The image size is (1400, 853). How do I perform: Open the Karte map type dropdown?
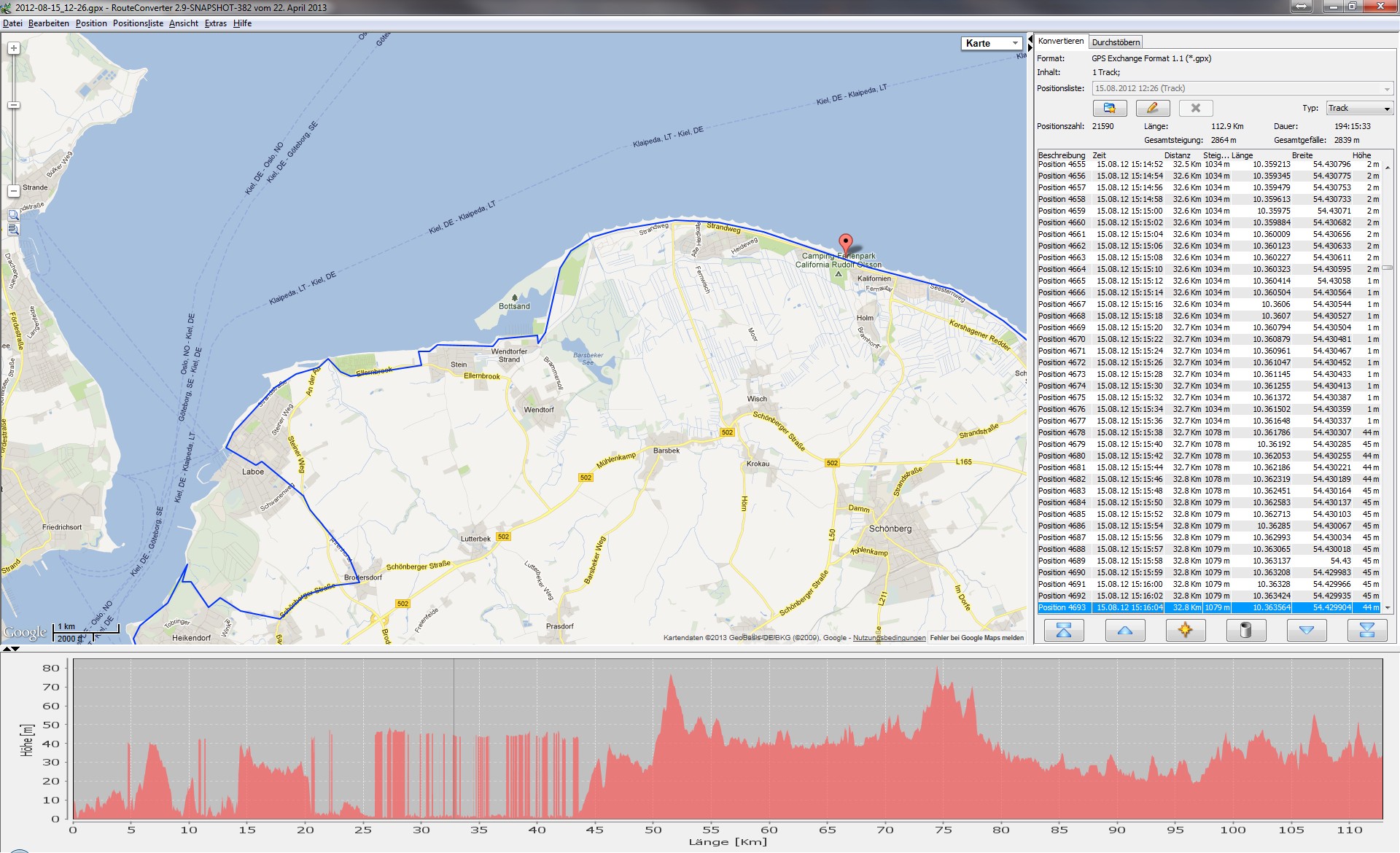[x=992, y=43]
